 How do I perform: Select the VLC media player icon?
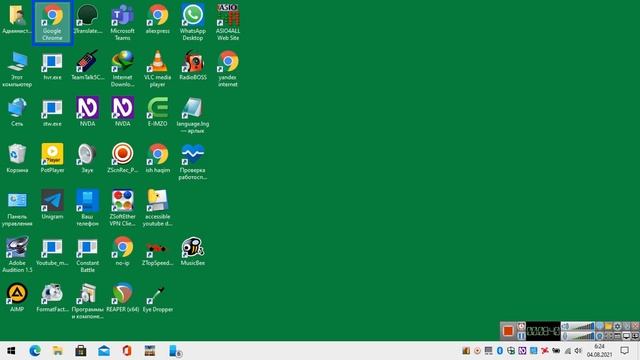pyautogui.click(x=158, y=69)
